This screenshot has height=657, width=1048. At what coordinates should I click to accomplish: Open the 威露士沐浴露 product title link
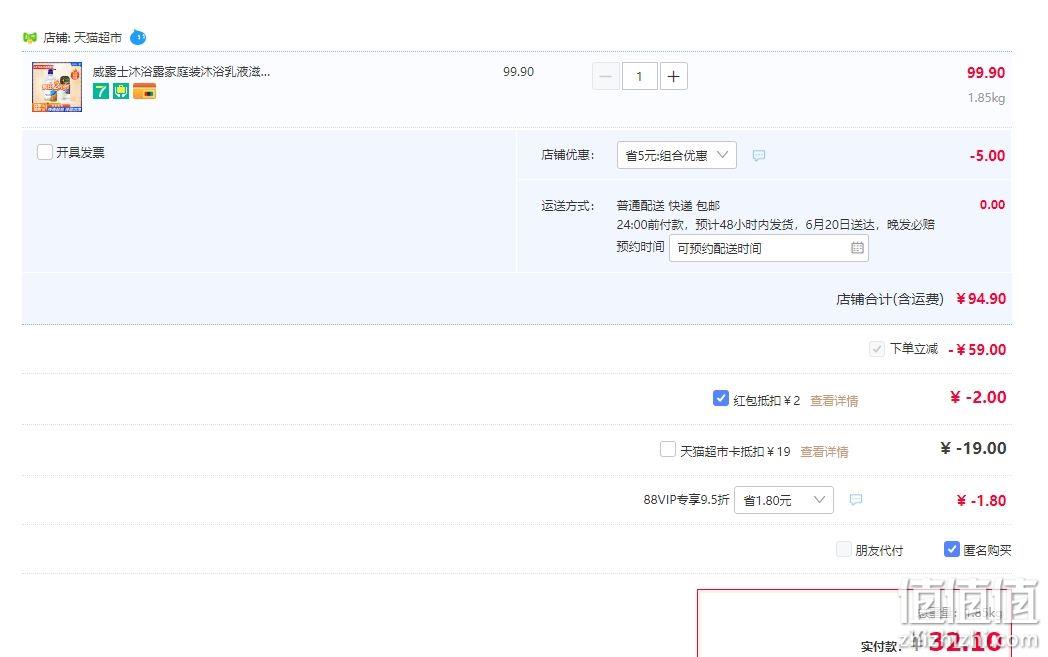(x=181, y=72)
